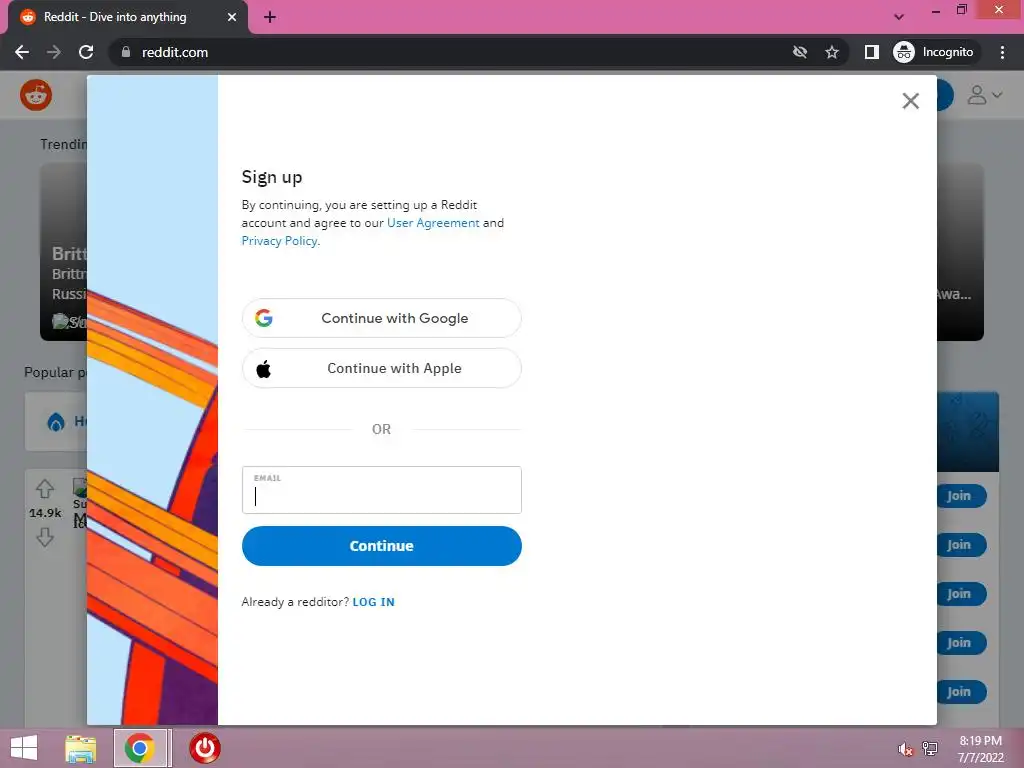Open the Privacy Policy link

[x=280, y=241]
